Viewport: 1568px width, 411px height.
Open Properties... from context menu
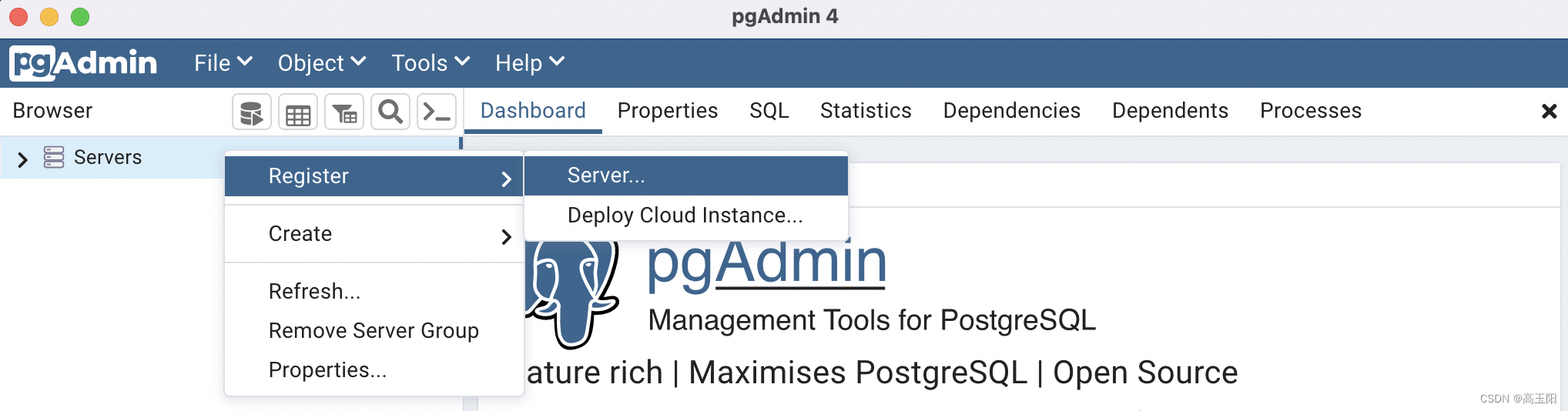(x=374, y=370)
